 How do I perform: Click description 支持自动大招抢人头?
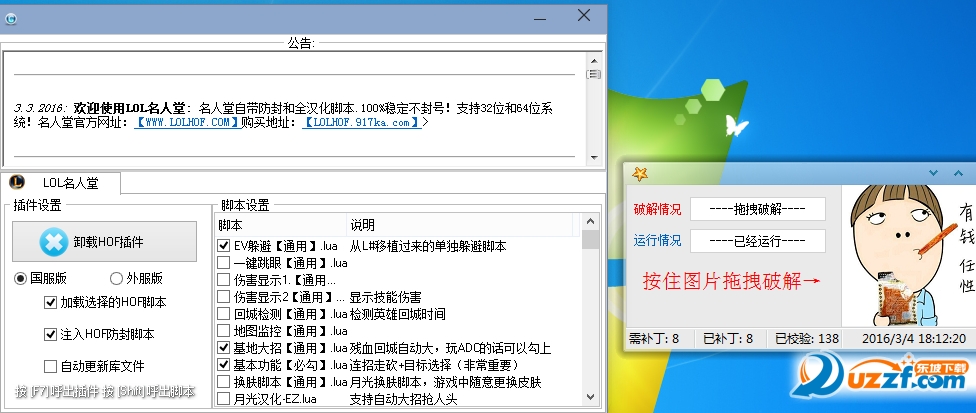(x=403, y=399)
